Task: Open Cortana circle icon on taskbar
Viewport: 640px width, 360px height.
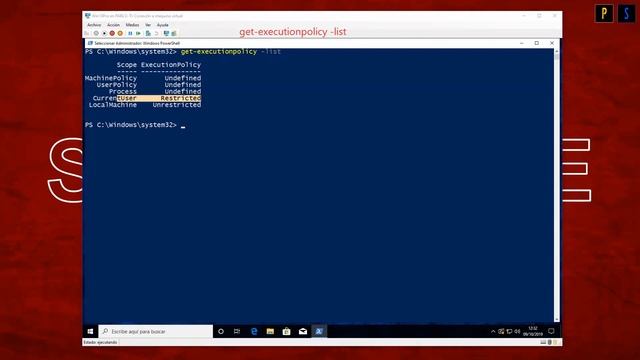Action: [x=221, y=331]
